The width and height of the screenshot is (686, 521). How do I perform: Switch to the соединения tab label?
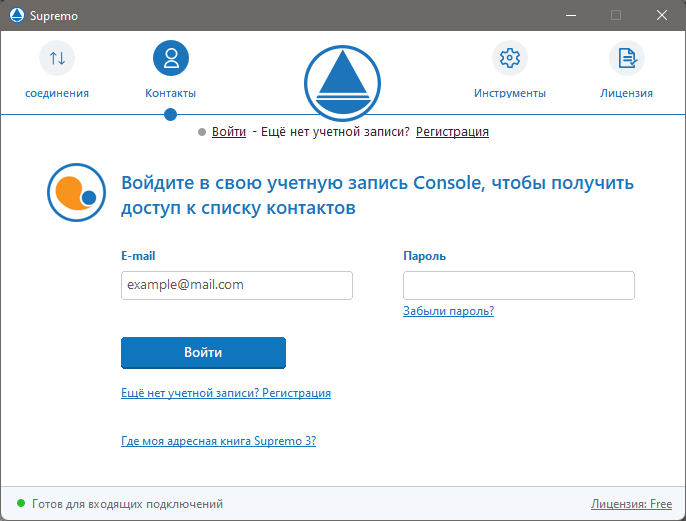57,93
